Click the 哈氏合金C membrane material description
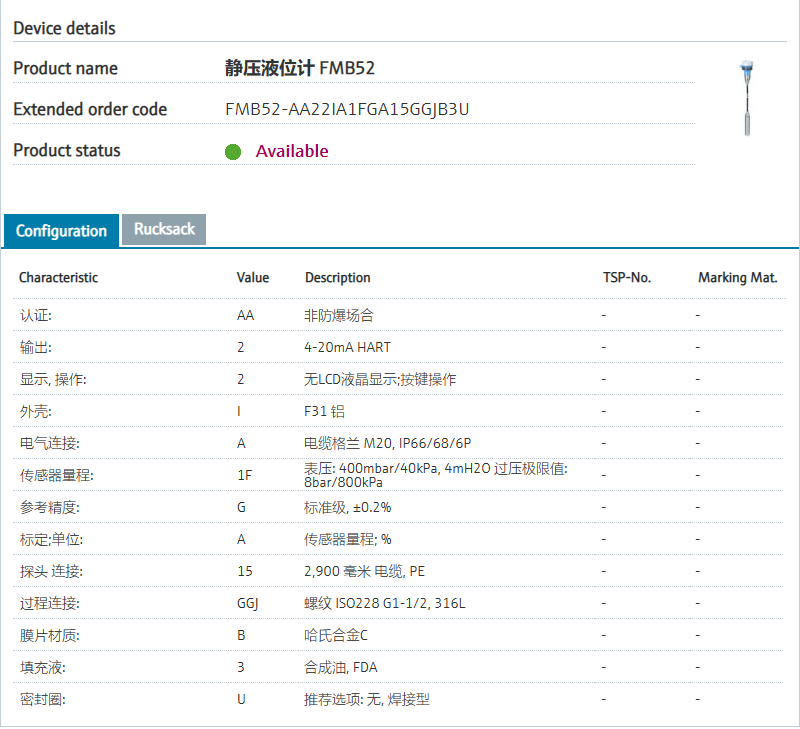Viewport: 800px width, 729px height. (336, 635)
